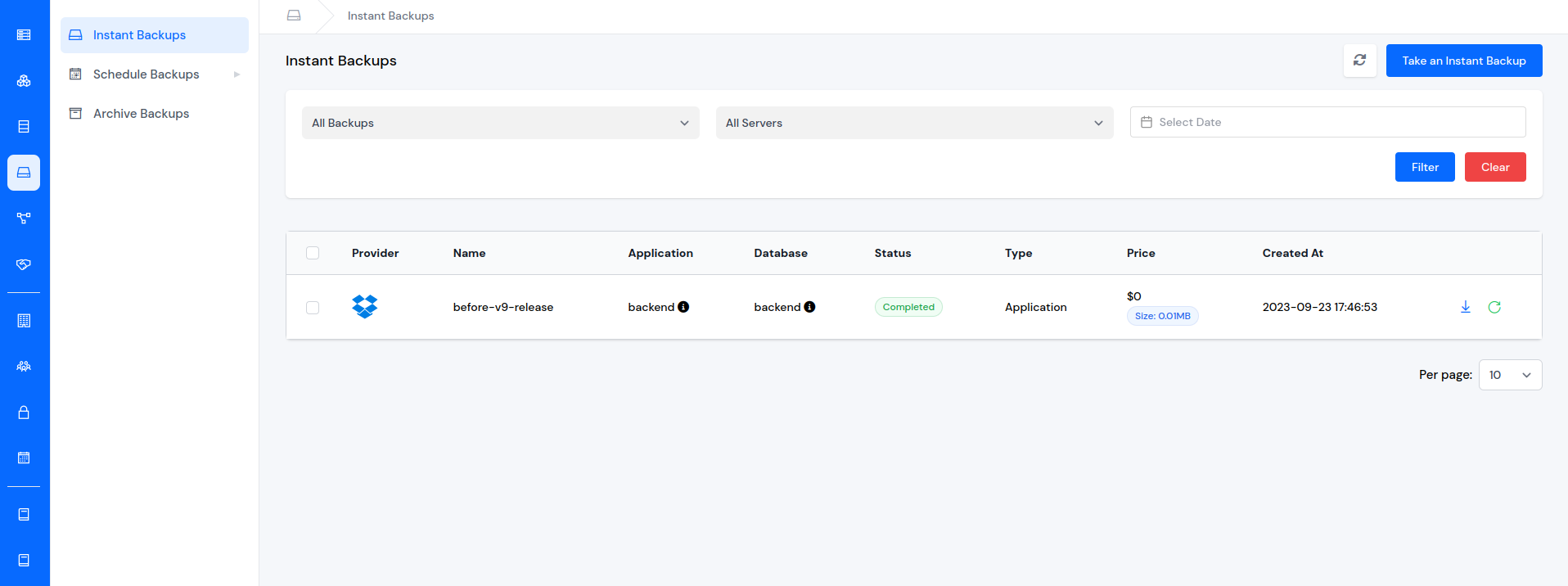Click the $0 price value
1568x586 pixels.
pyautogui.click(x=1134, y=296)
